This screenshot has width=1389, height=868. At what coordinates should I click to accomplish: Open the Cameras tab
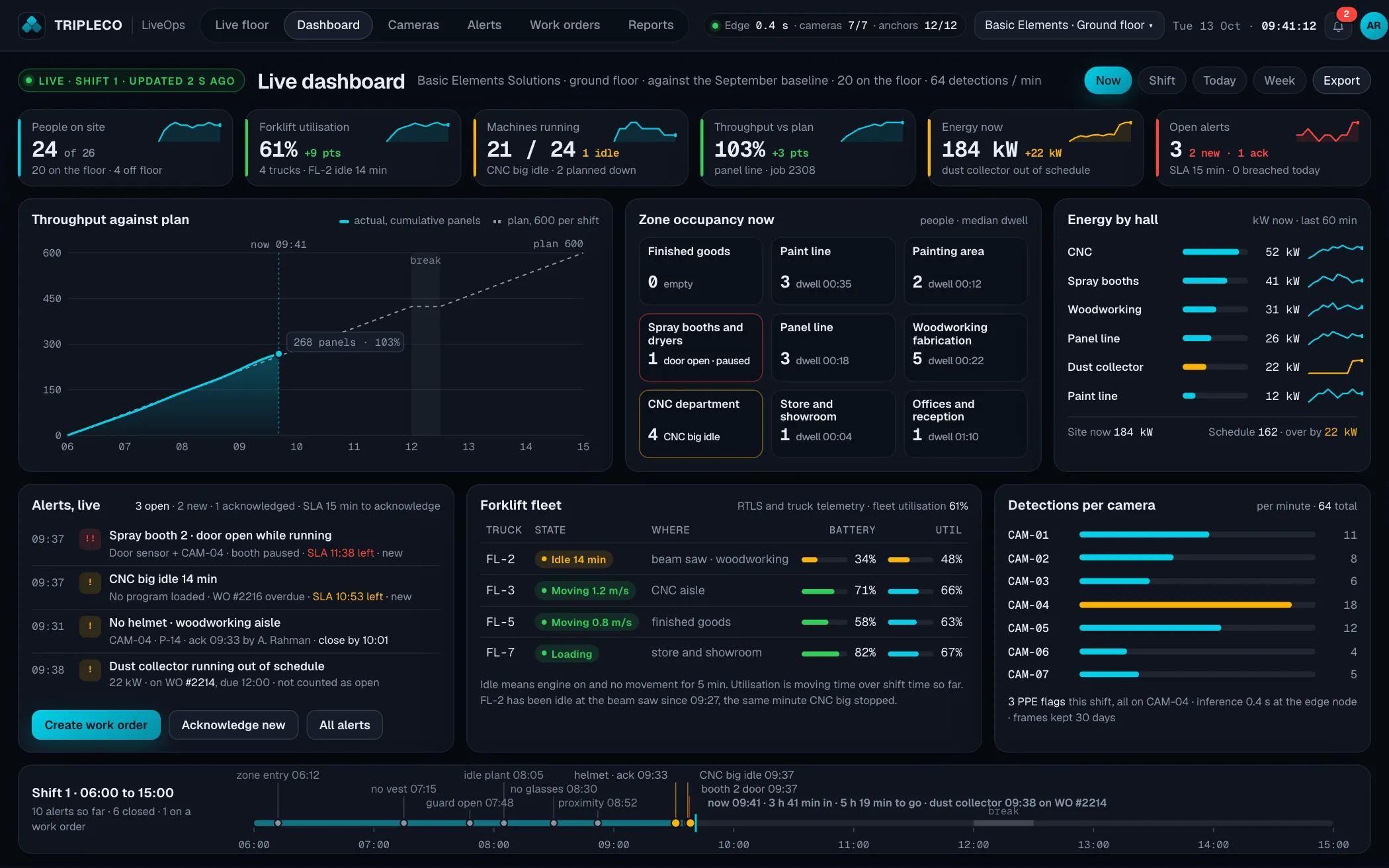[413, 25]
